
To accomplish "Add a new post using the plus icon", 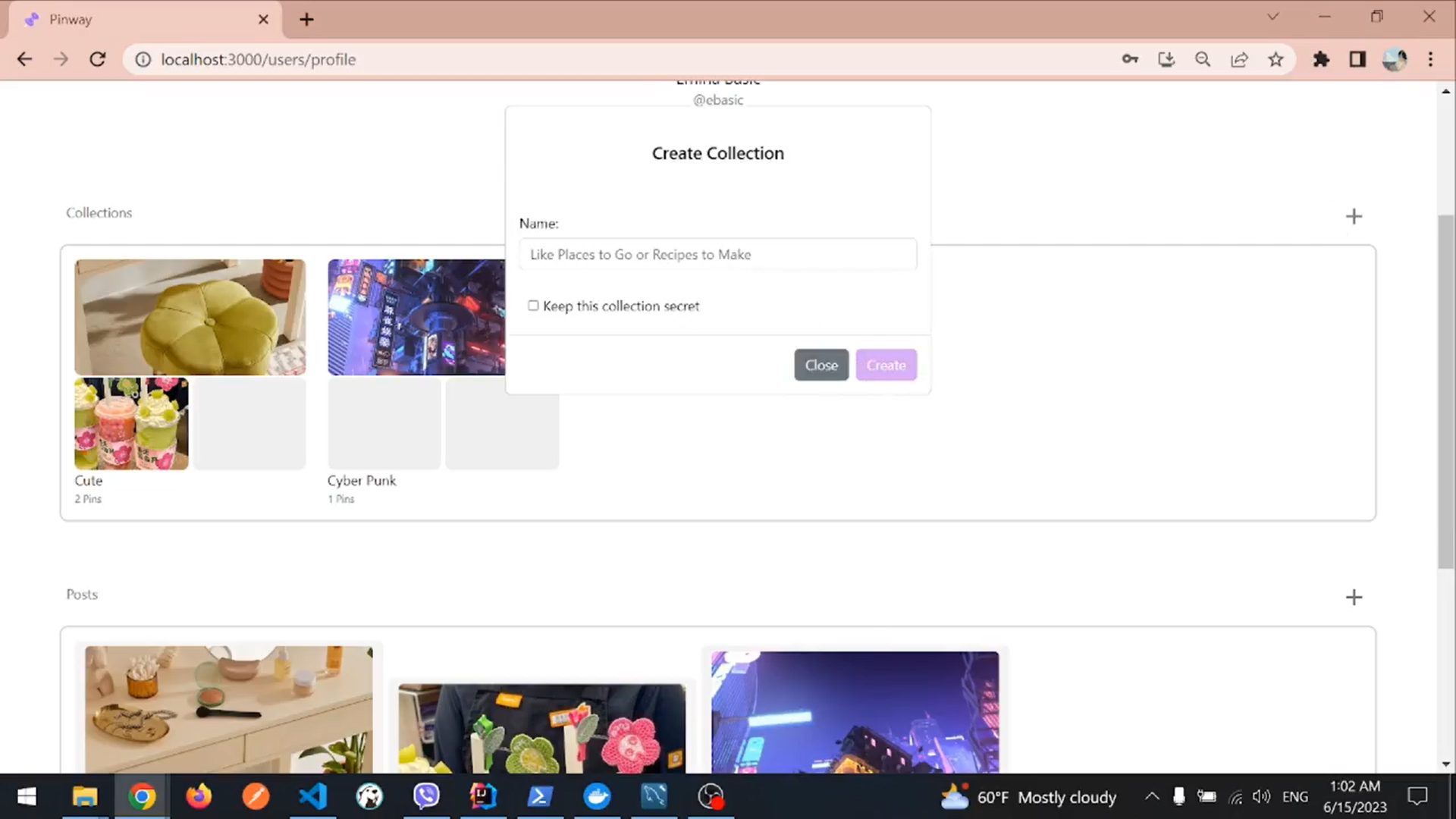I will click(x=1354, y=597).
